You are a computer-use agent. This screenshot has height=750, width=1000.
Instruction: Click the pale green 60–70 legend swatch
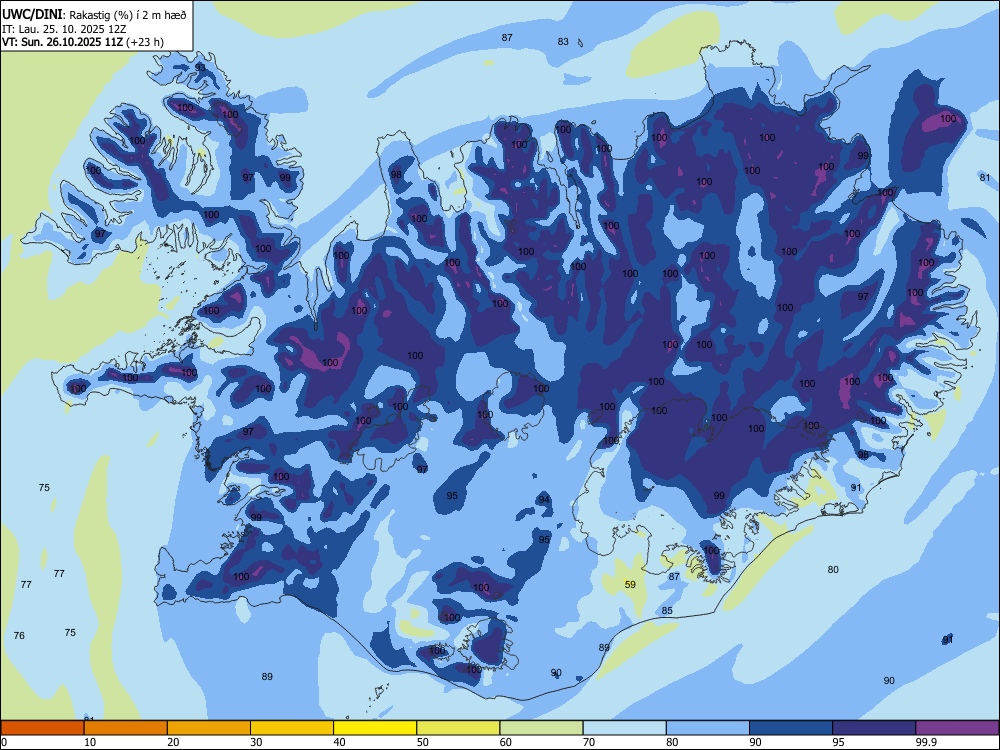(x=541, y=728)
